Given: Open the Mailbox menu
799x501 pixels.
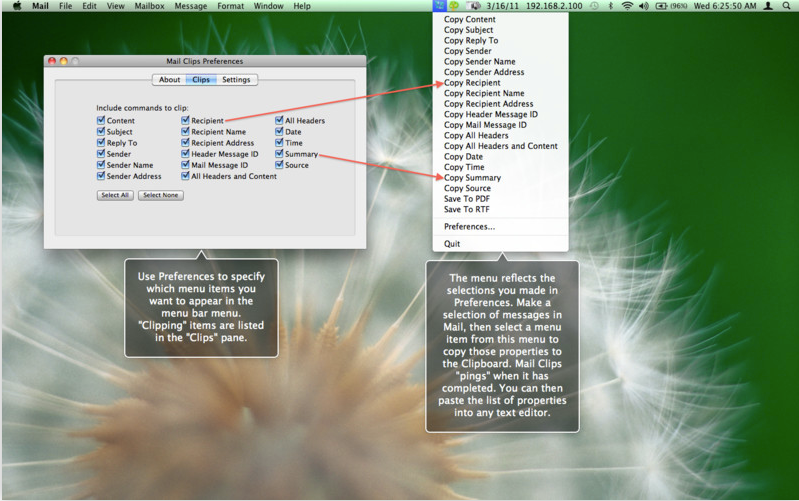Looking at the screenshot, I should (150, 6).
